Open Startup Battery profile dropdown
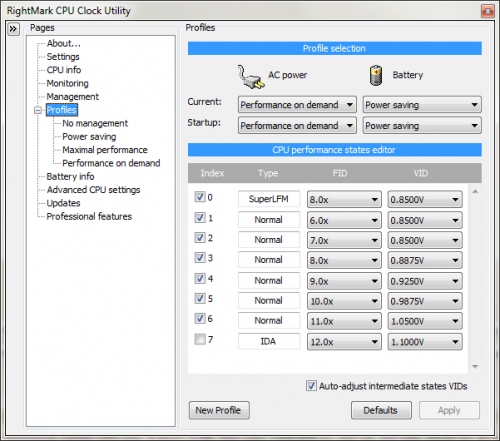This screenshot has width=500, height=441. click(x=422, y=126)
